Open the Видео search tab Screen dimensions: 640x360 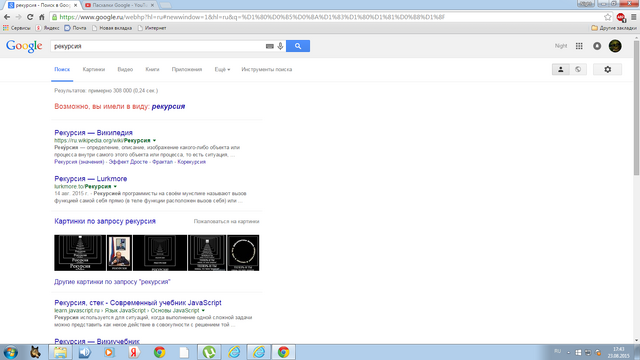click(125, 69)
